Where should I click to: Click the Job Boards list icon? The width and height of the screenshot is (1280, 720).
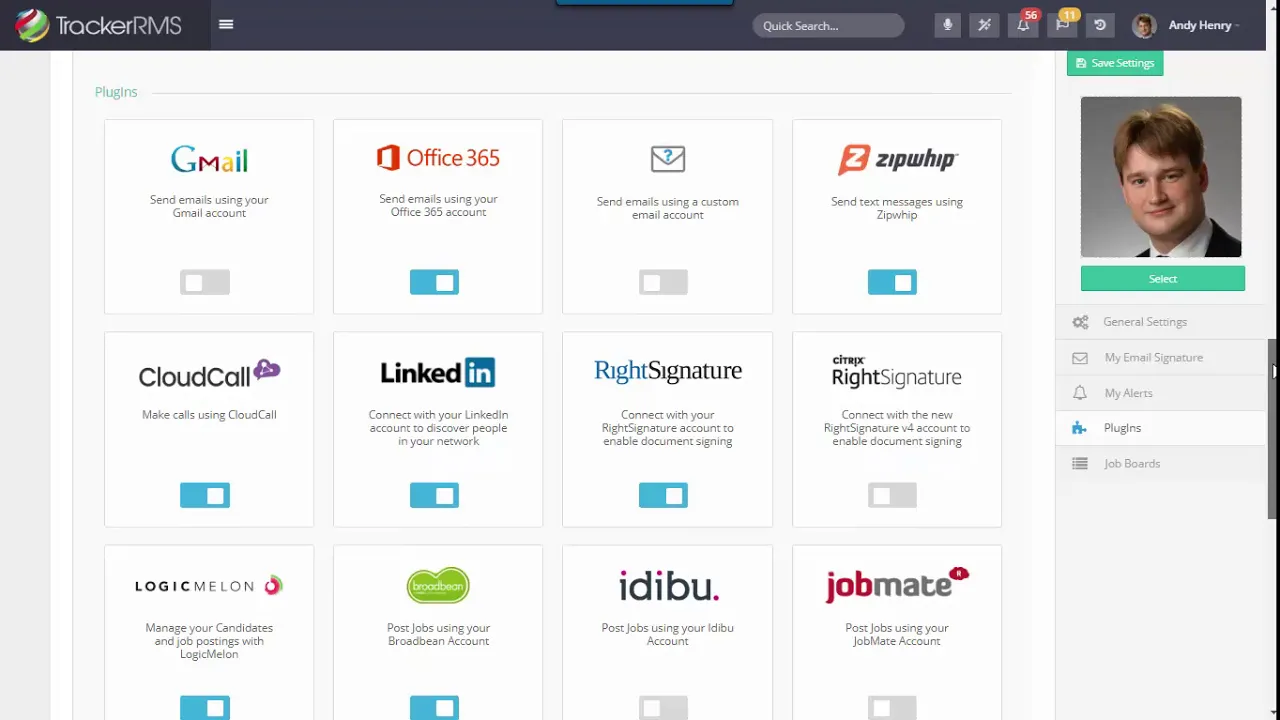1080,464
